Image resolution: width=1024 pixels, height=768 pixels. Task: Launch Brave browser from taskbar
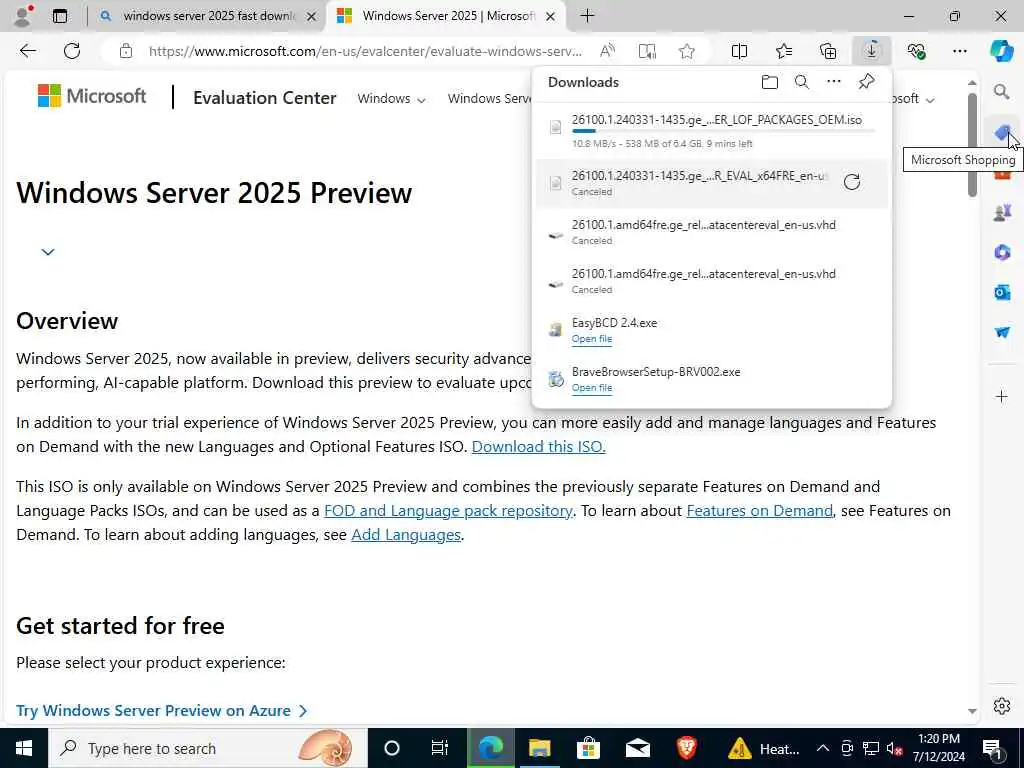[686, 748]
